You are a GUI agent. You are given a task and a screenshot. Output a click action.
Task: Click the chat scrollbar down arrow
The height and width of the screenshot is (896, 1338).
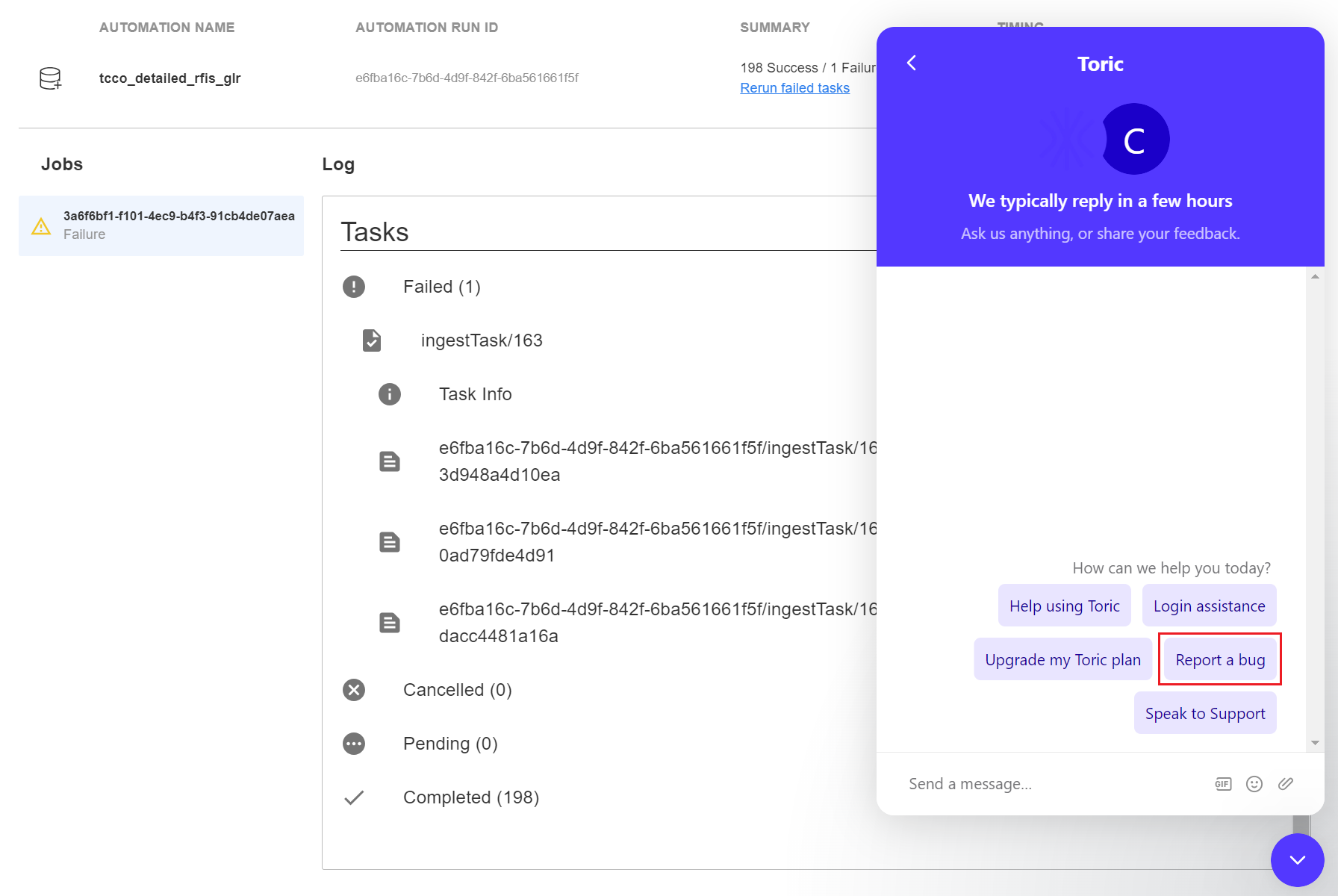pos(1315,743)
